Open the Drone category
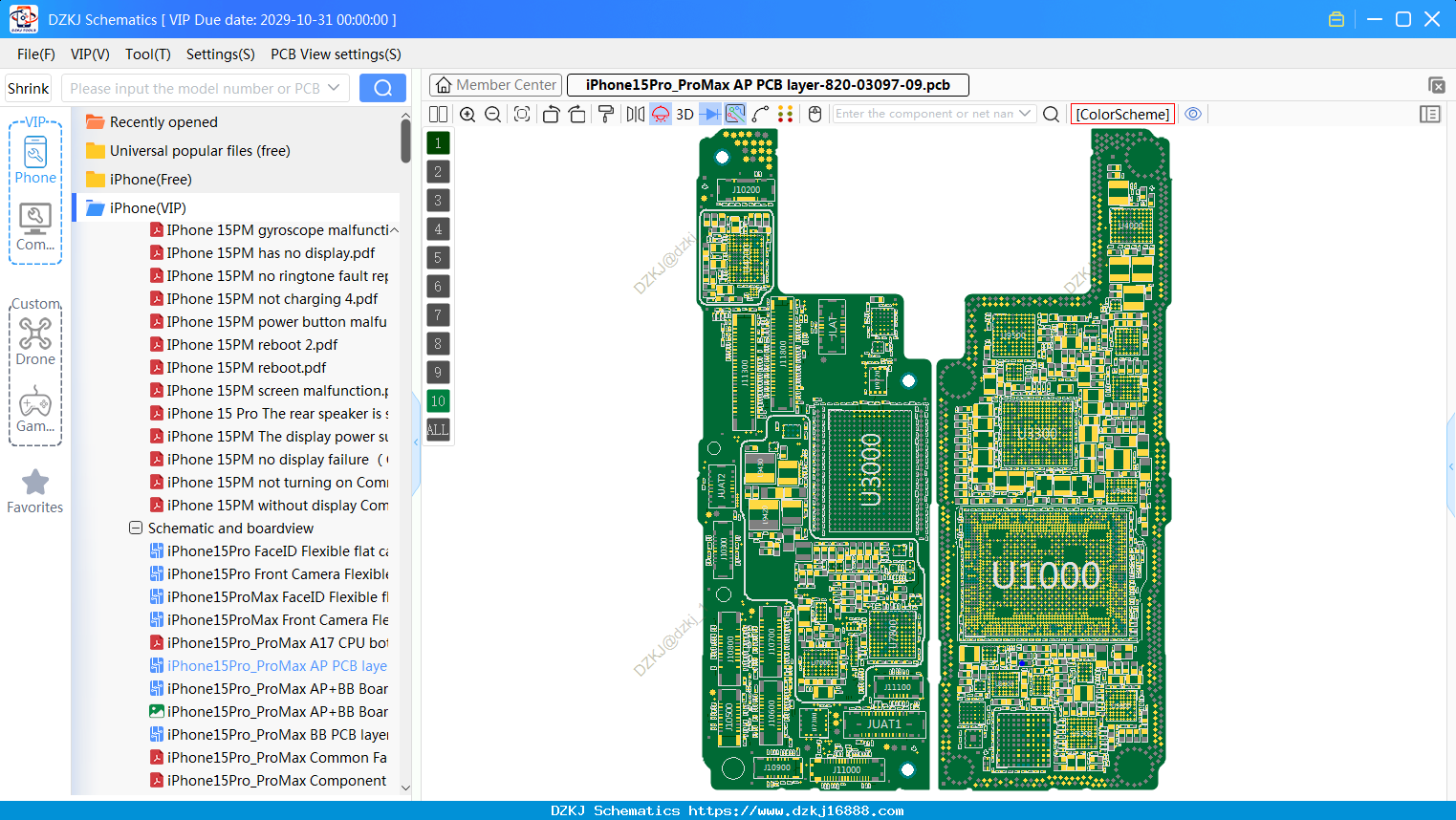The image size is (1456, 820). click(x=35, y=341)
